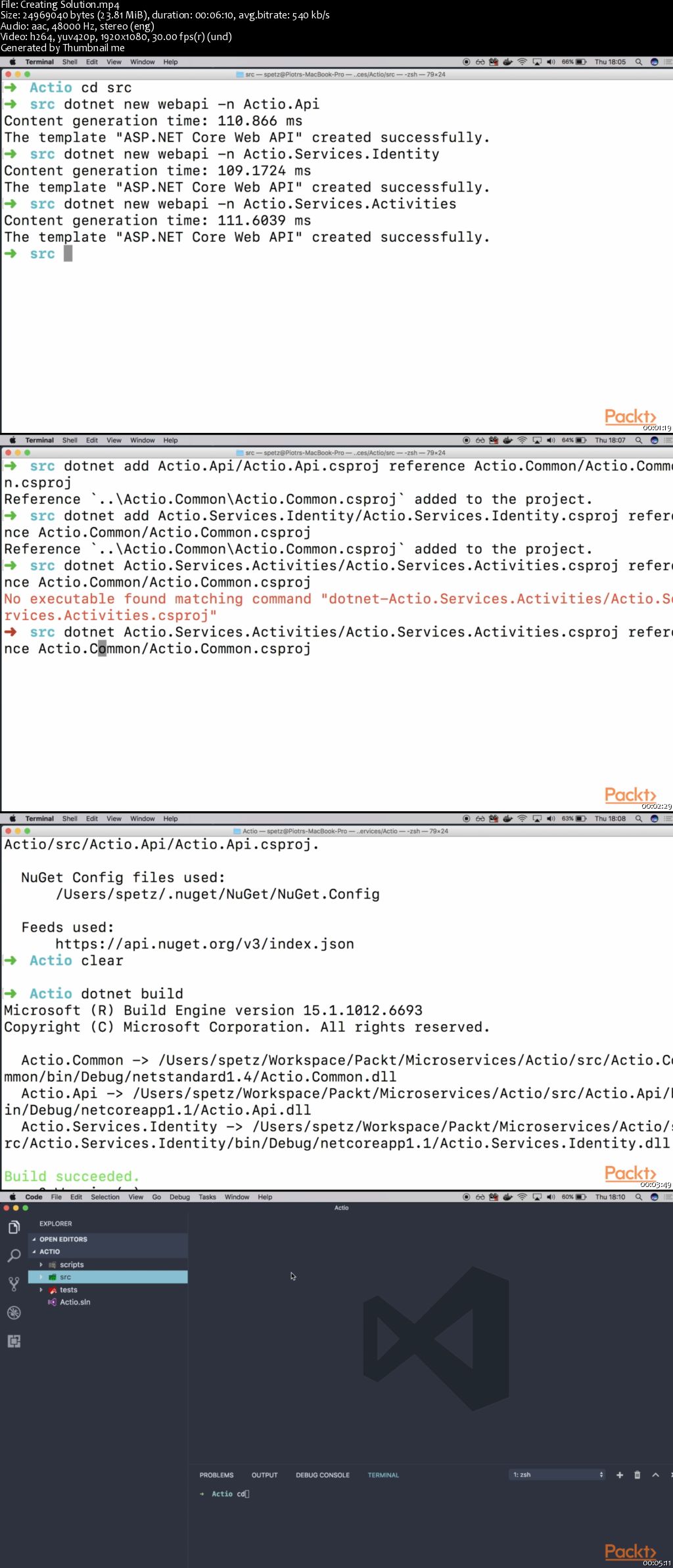The height and width of the screenshot is (1568, 673).
Task: Open the Code menu in VS Code
Action: 34,1197
